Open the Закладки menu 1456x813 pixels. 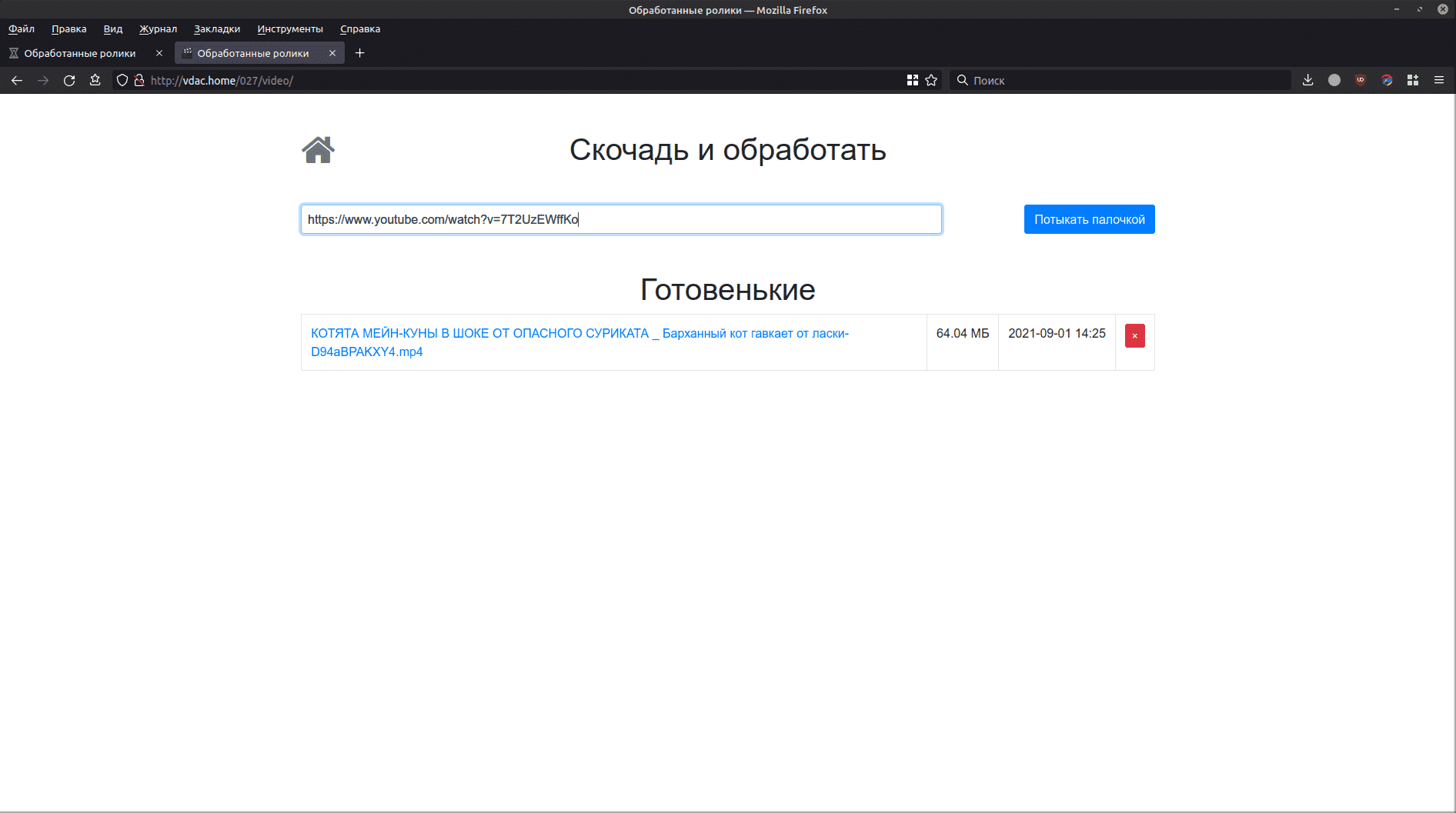(217, 29)
